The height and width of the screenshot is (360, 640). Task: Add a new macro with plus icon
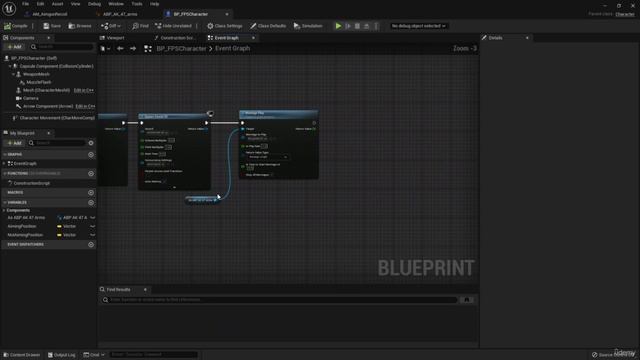91,192
